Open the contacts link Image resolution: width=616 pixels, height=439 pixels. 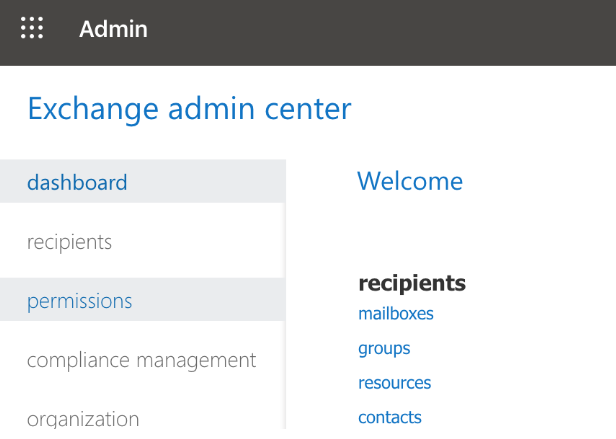pos(390,417)
